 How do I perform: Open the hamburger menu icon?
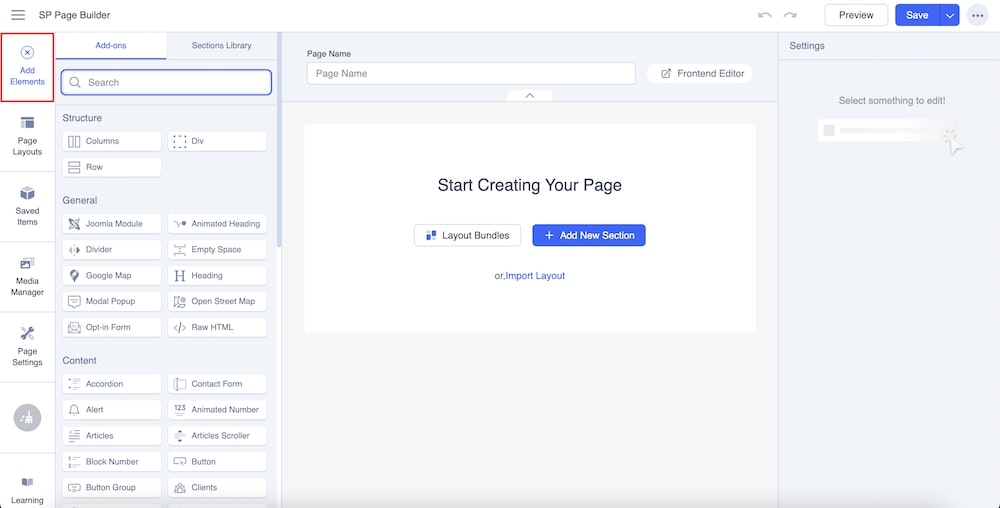click(18, 15)
